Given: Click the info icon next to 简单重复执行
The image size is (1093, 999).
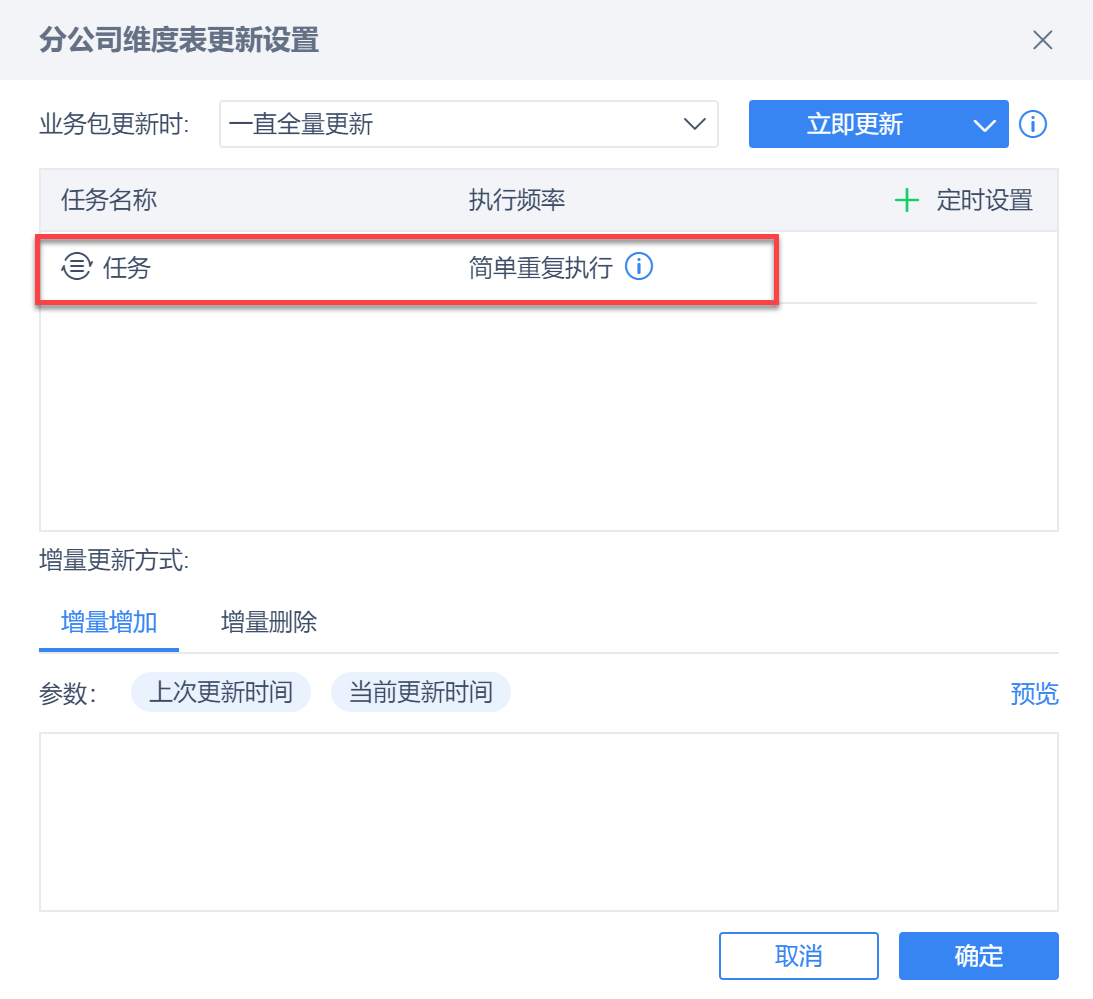Looking at the screenshot, I should coord(639,267).
